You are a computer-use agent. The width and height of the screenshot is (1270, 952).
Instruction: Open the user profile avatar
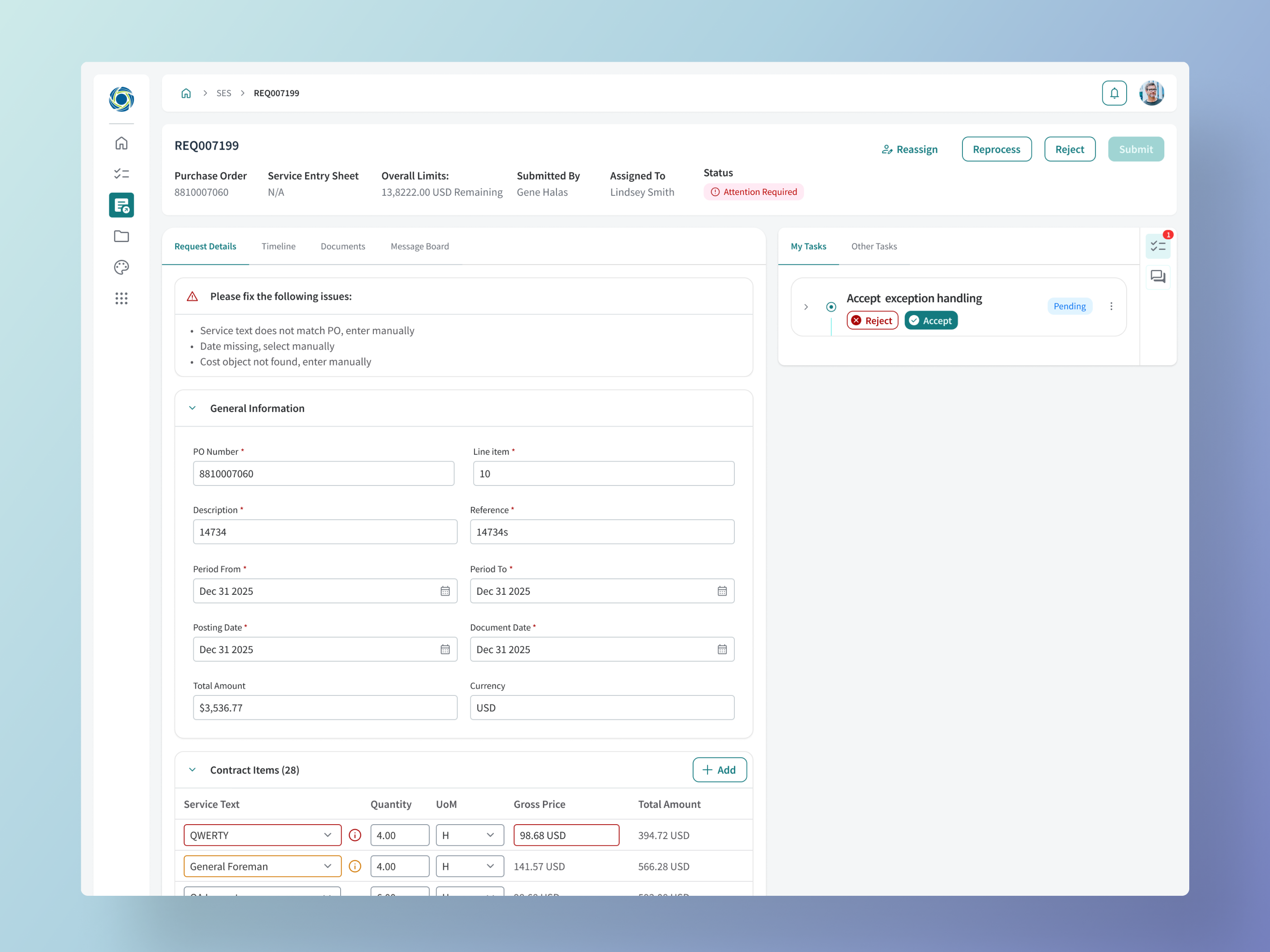[1151, 93]
